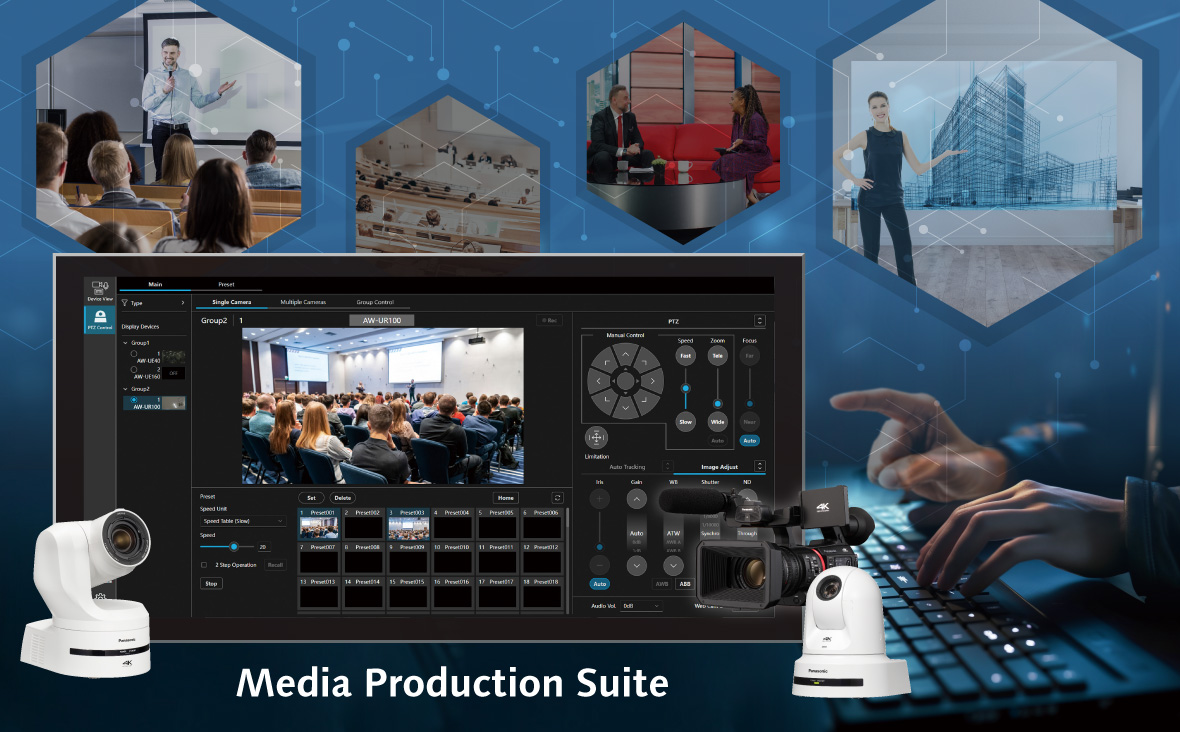Toggle the Focus Auto button
Viewport: 1180px width, 732px height.
[749, 440]
